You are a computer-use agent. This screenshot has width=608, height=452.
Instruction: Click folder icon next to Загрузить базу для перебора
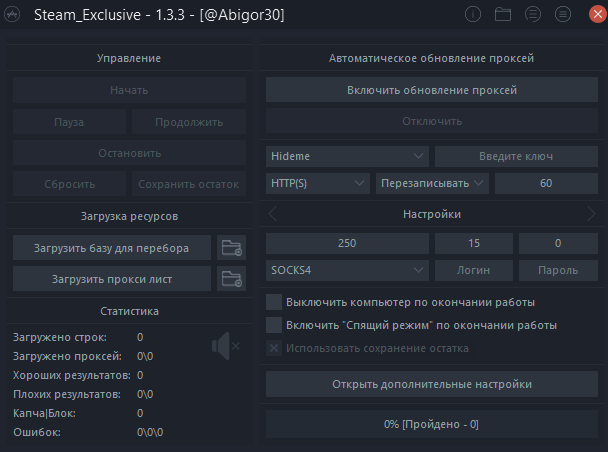231,248
